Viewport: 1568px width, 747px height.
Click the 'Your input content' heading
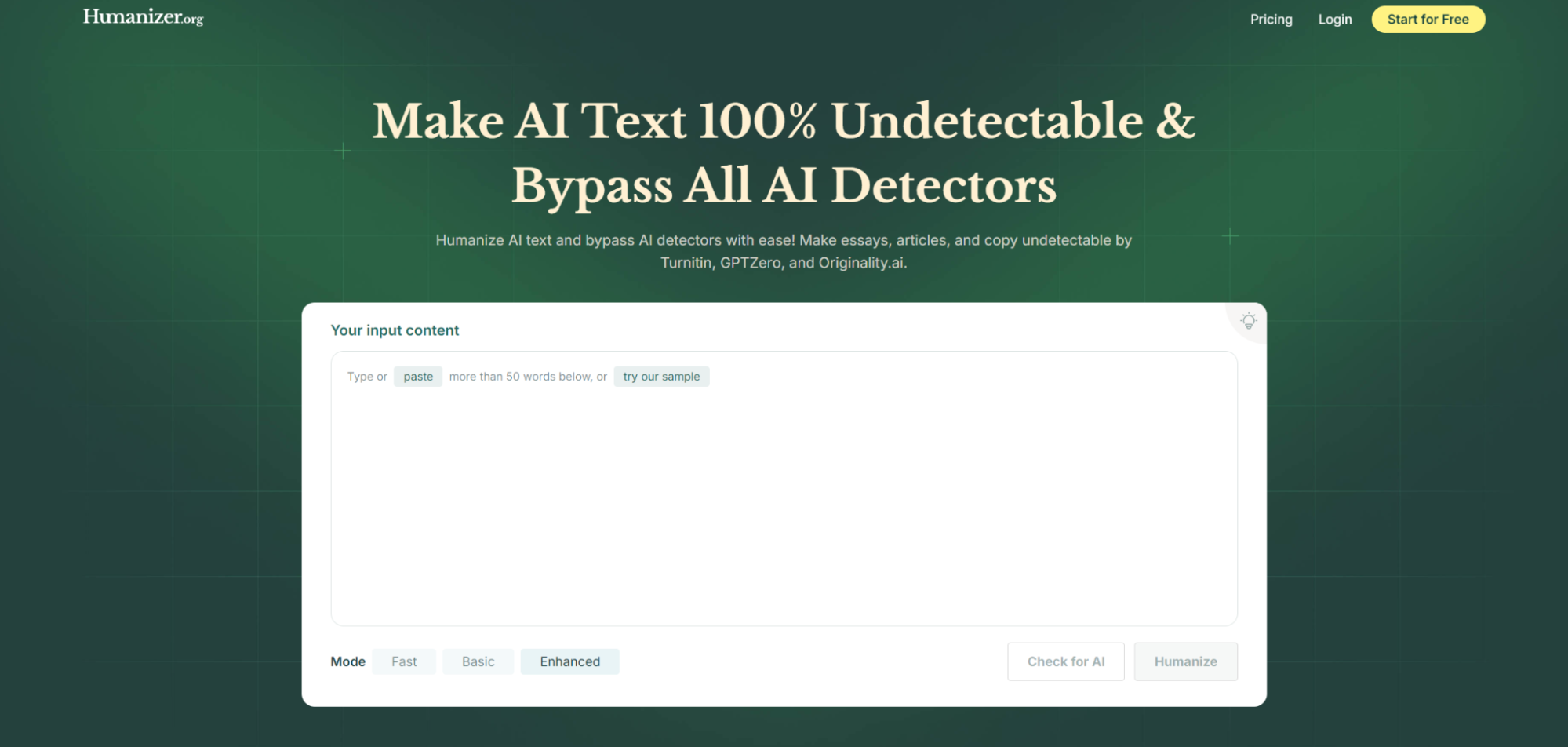click(x=395, y=330)
